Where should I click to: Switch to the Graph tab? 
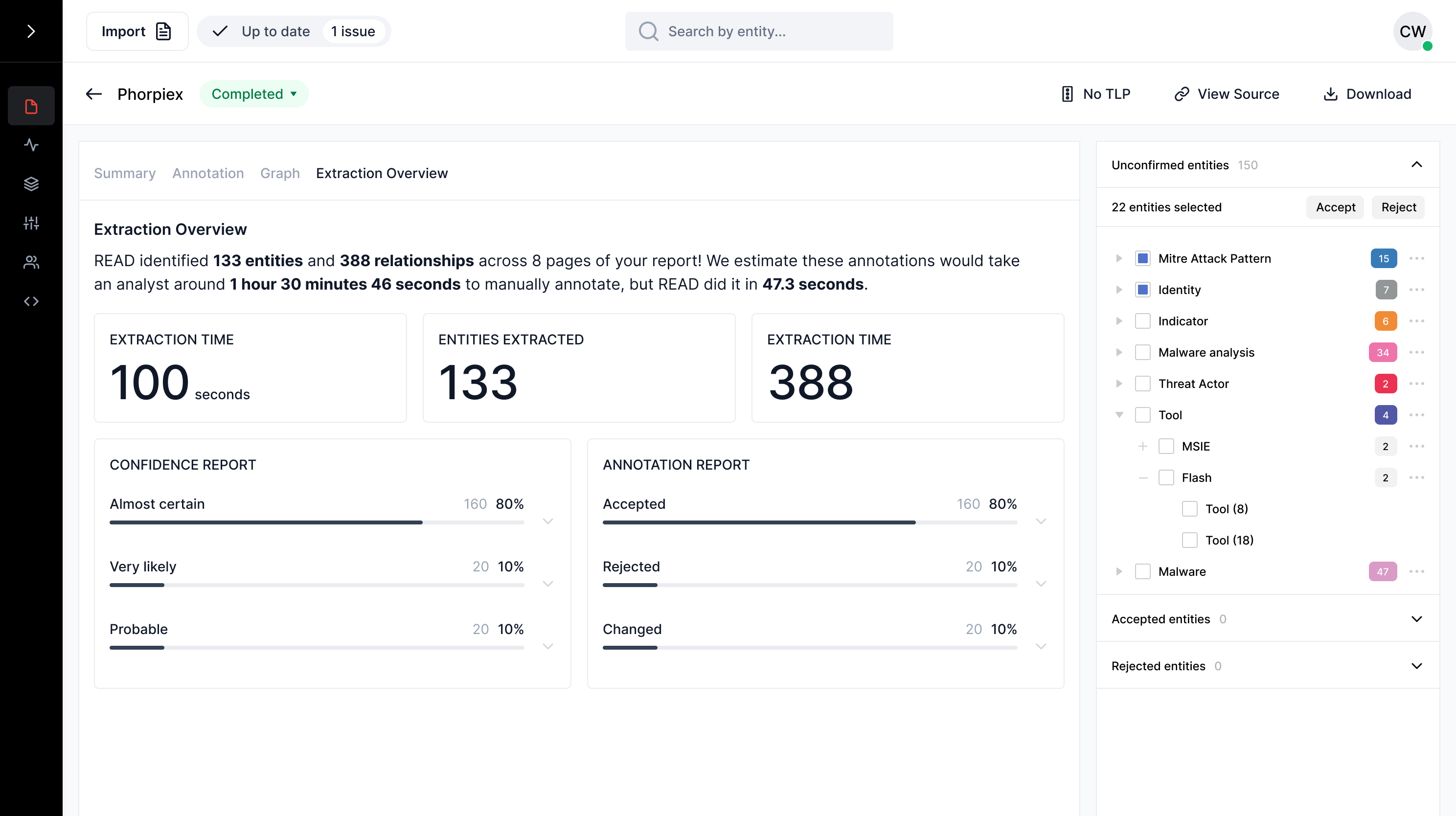pyautogui.click(x=280, y=173)
